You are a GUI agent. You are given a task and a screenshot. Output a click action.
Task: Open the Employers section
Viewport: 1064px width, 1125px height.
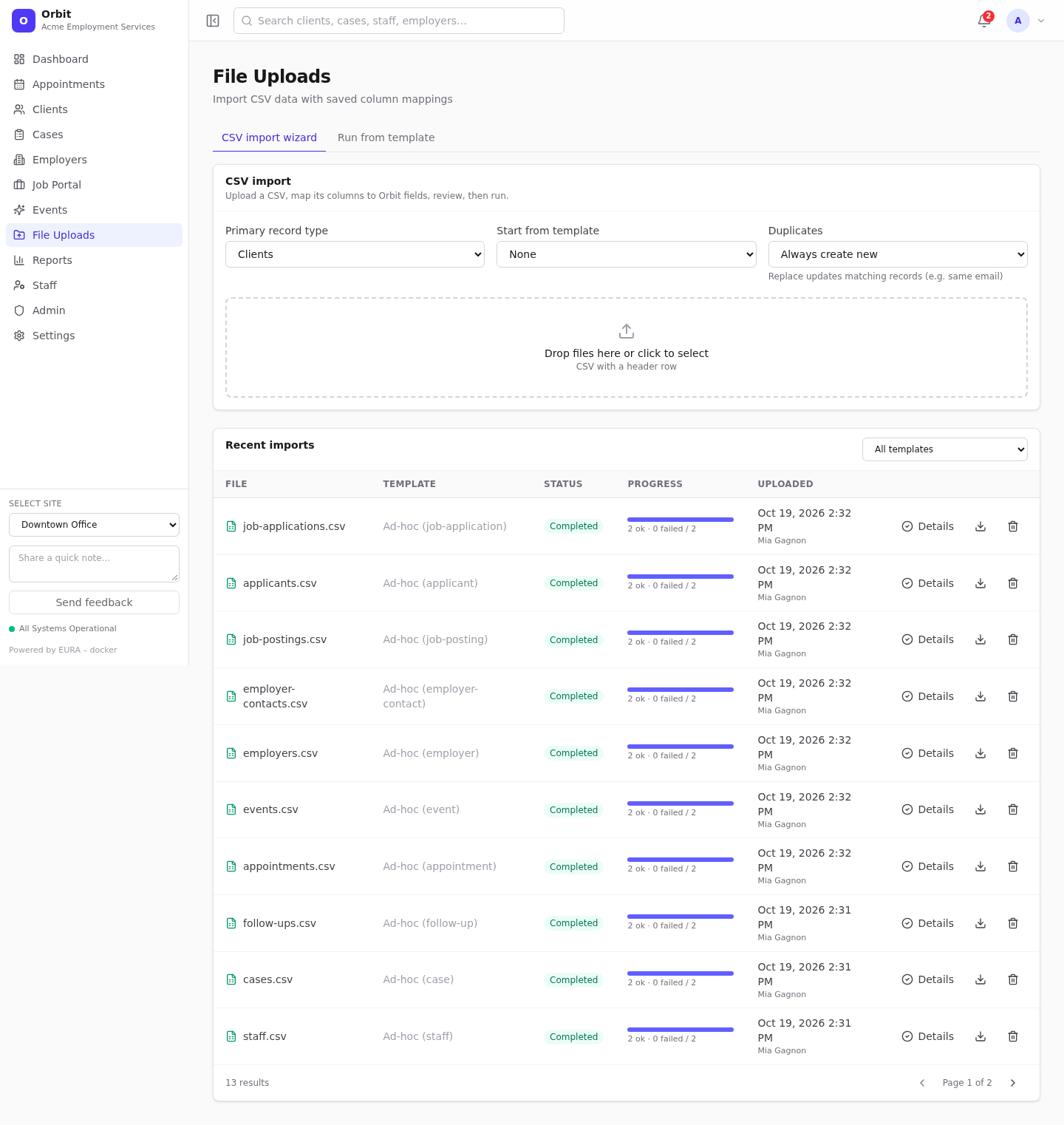[x=94, y=160]
